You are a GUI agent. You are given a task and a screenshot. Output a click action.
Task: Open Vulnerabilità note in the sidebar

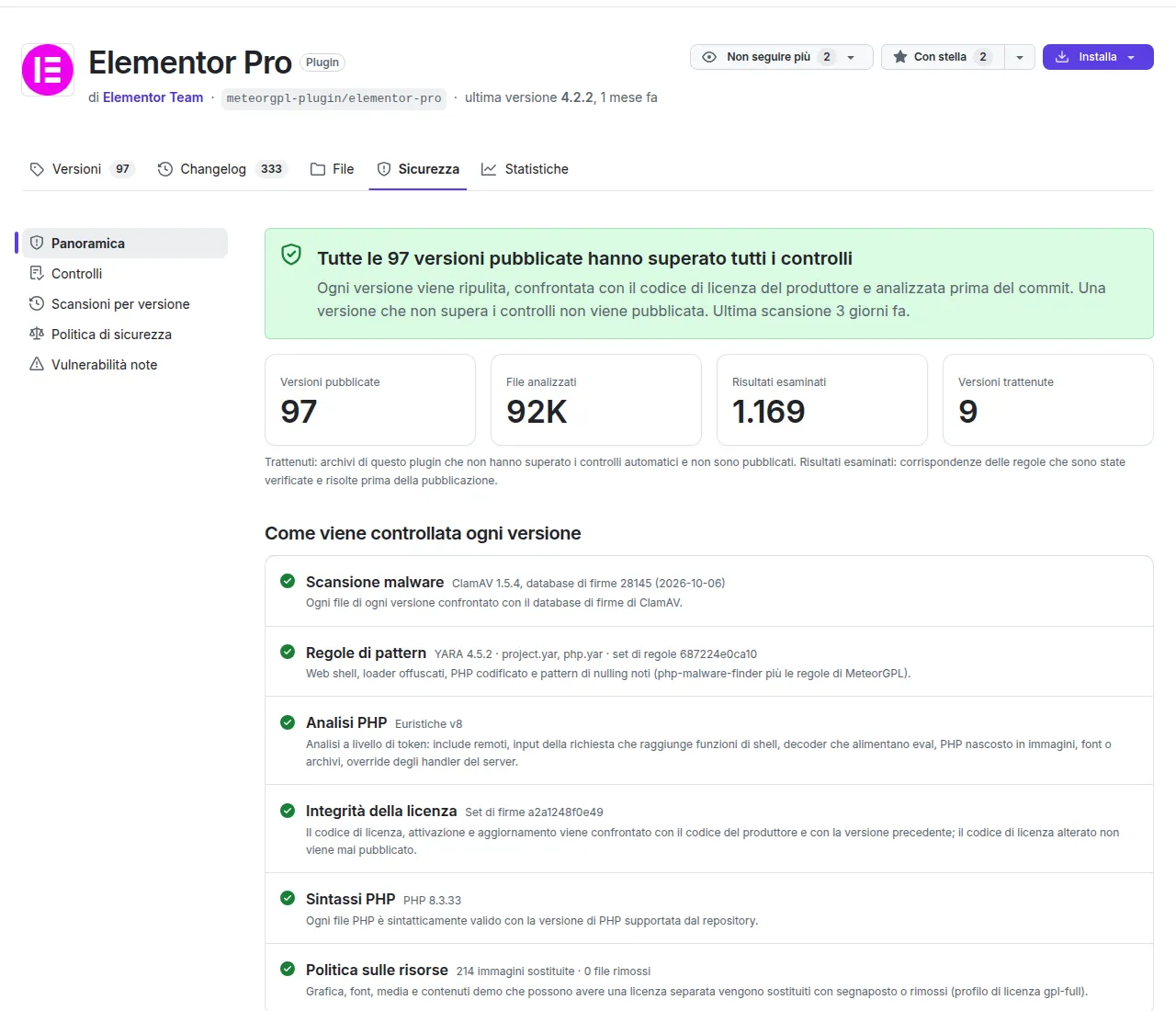click(x=125, y=365)
